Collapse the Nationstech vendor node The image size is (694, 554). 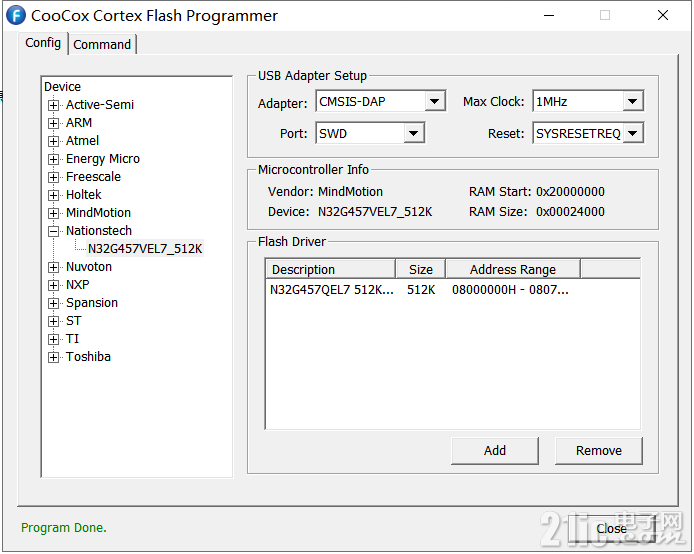tap(54, 231)
